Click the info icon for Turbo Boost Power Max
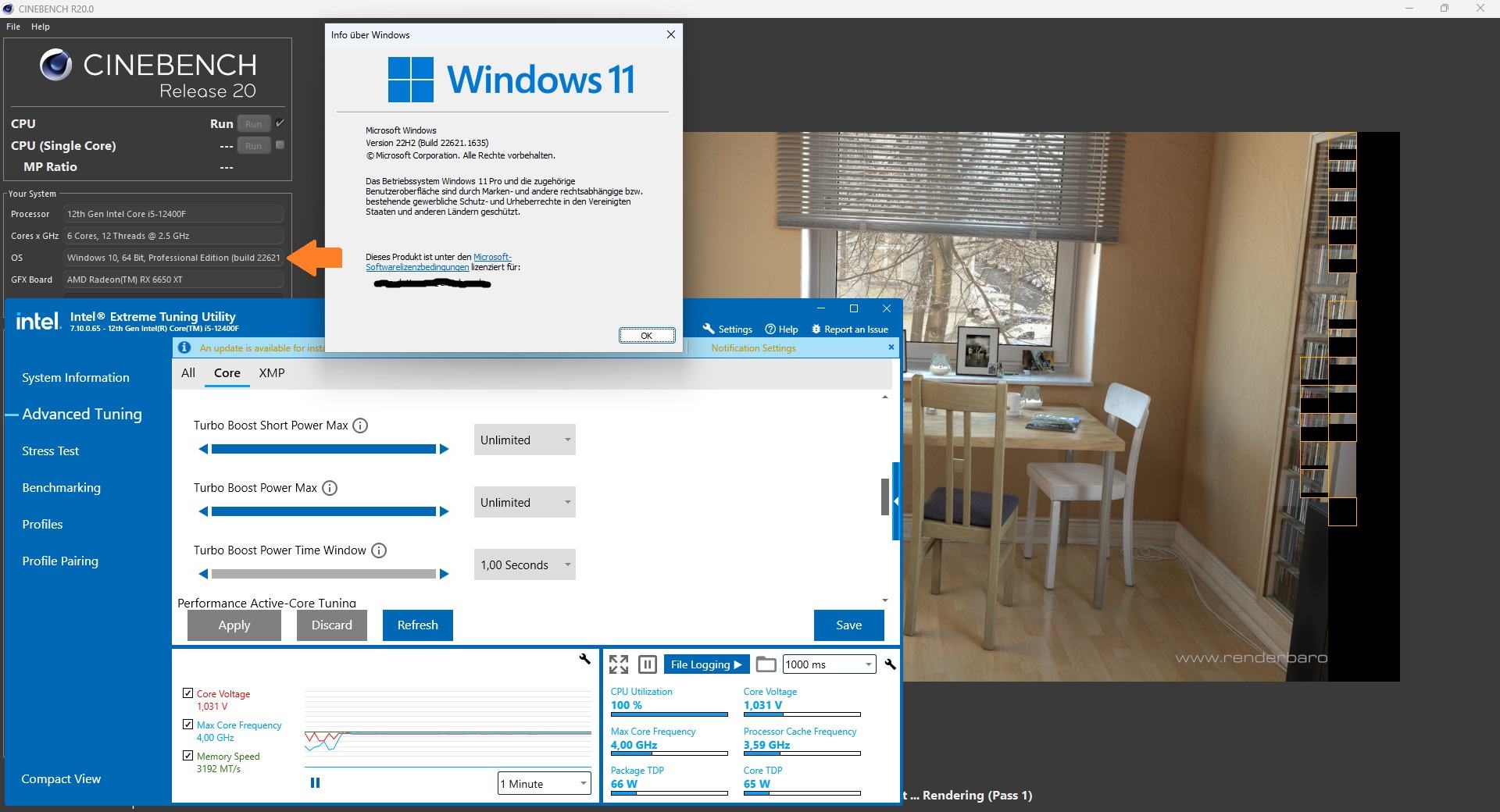The image size is (1500, 812). point(330,488)
